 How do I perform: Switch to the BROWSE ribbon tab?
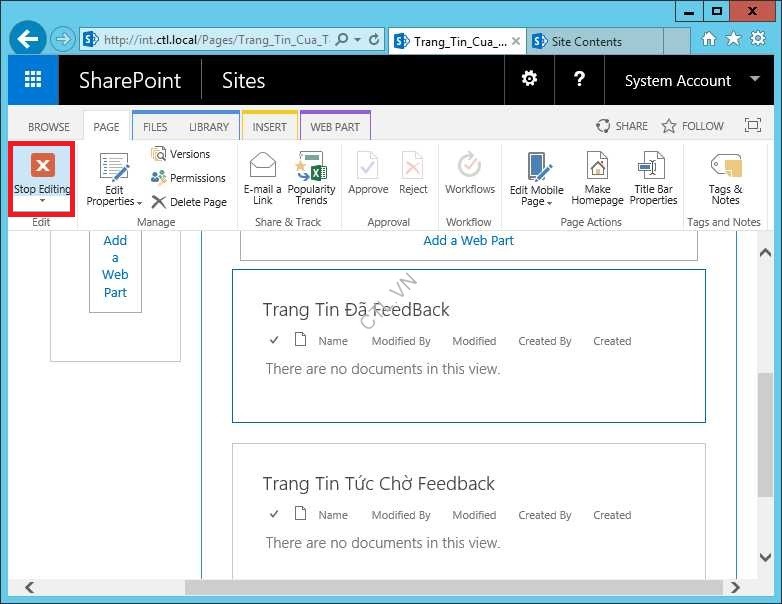coord(48,127)
